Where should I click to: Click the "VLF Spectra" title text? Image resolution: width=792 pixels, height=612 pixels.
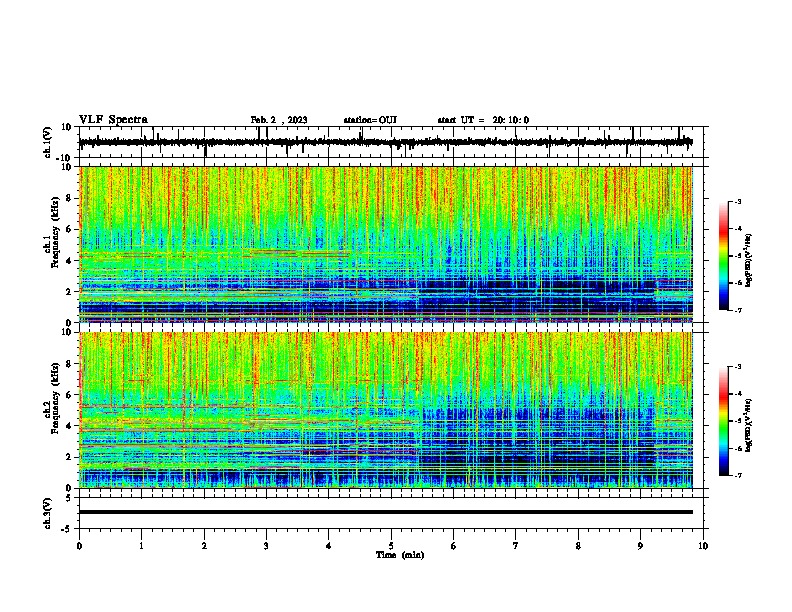[113, 120]
